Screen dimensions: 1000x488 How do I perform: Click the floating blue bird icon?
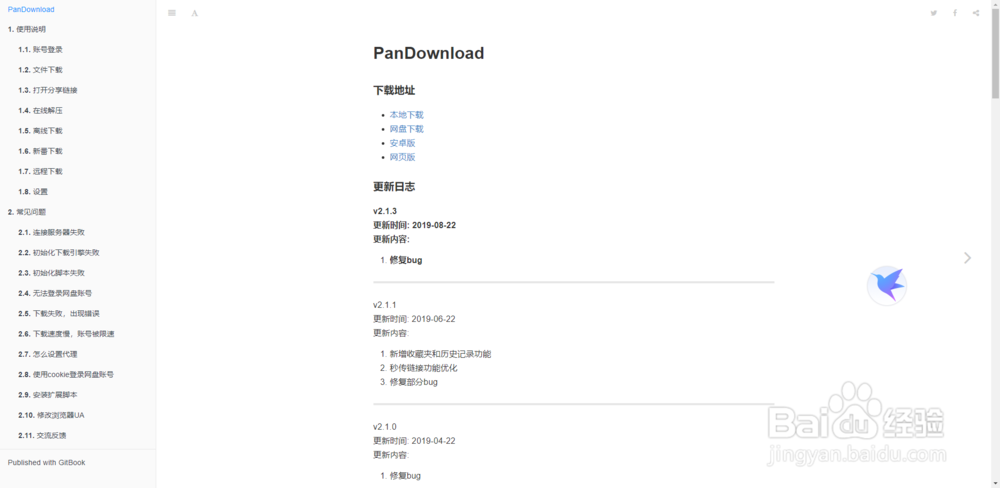(886, 285)
